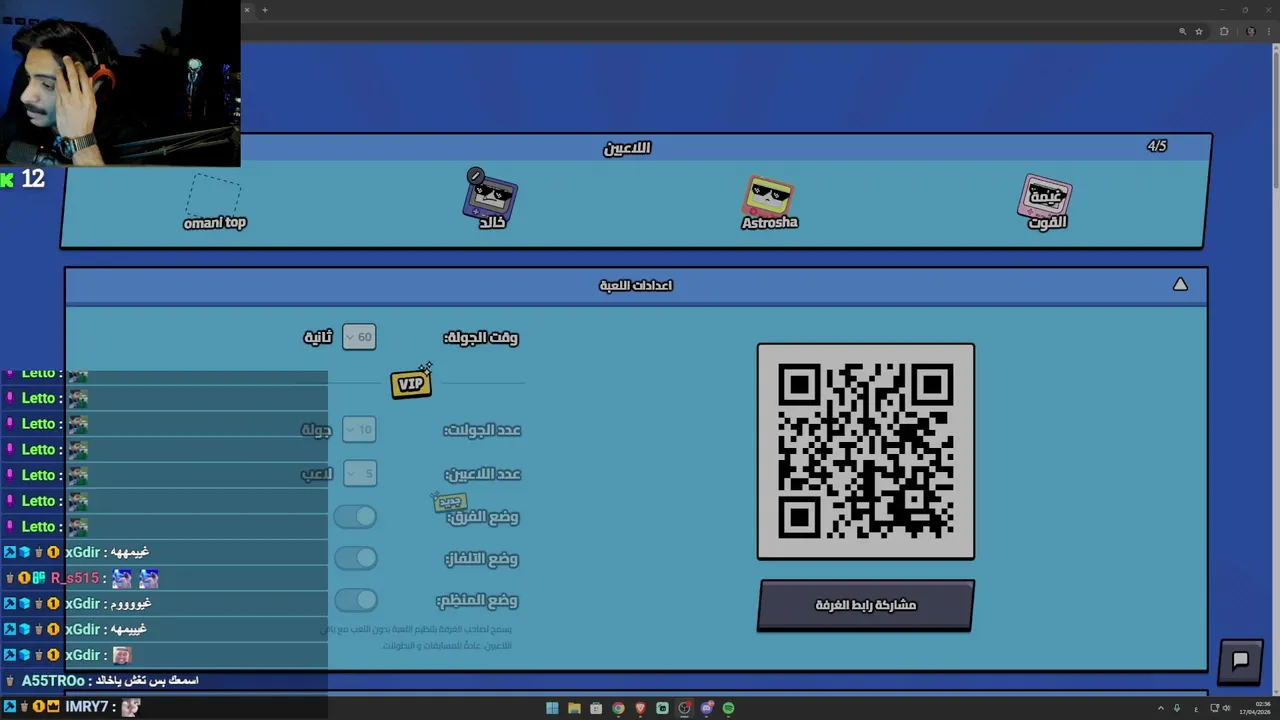Click the omani top player name
The width and height of the screenshot is (1280, 720).
[215, 223]
